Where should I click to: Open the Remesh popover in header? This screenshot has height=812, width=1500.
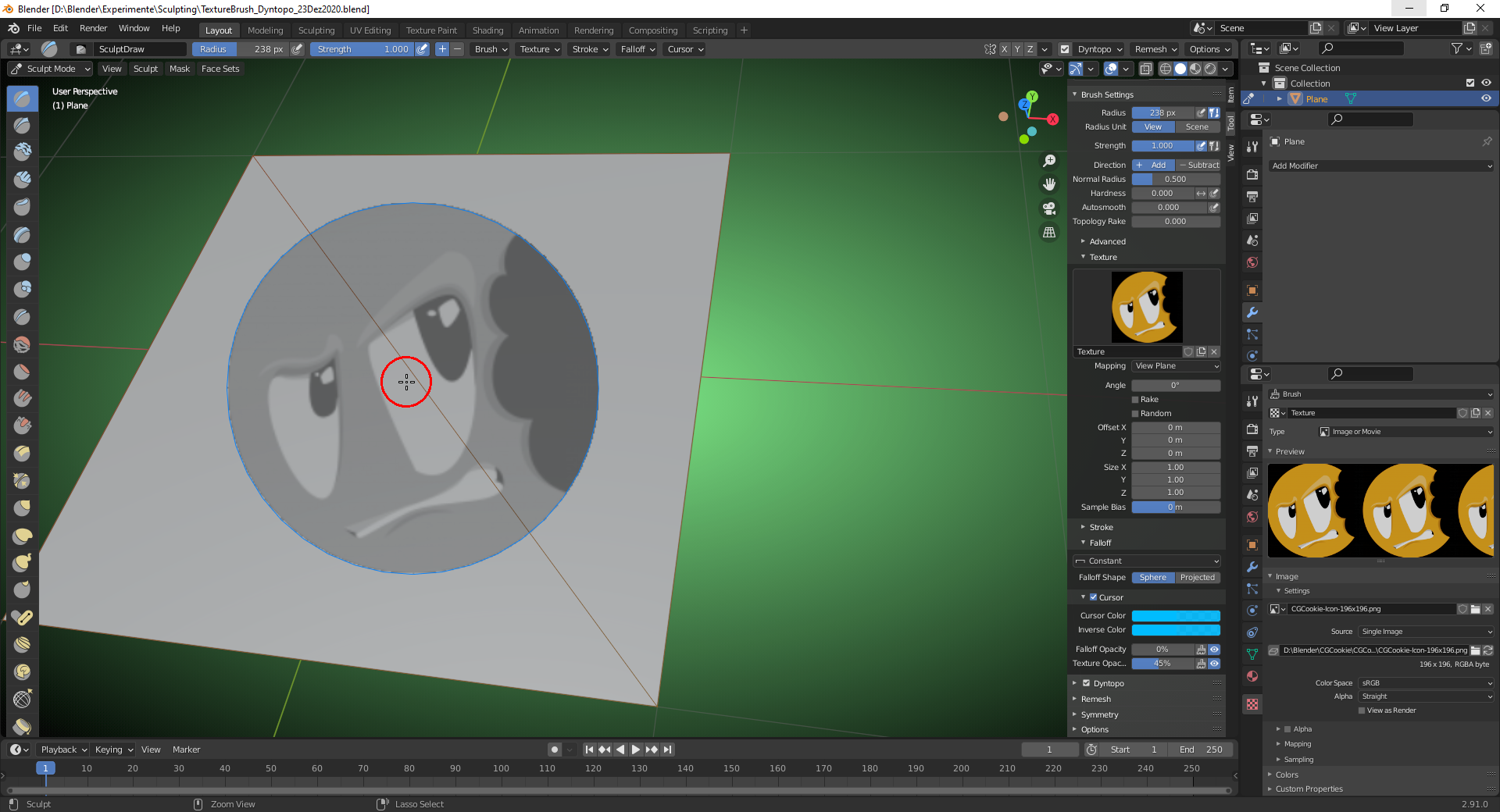coord(1155,49)
